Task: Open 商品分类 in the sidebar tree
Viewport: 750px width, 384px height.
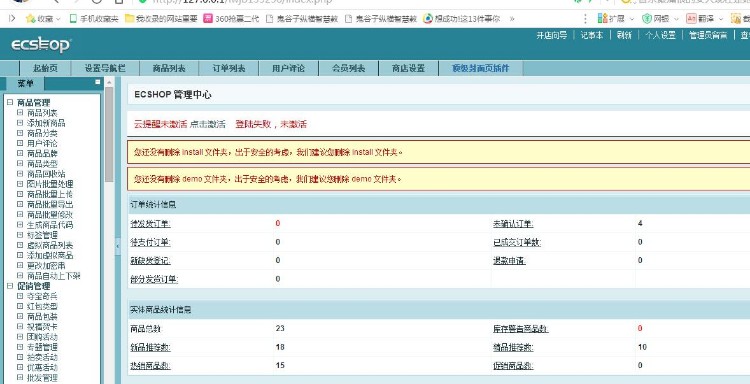Action: point(42,133)
